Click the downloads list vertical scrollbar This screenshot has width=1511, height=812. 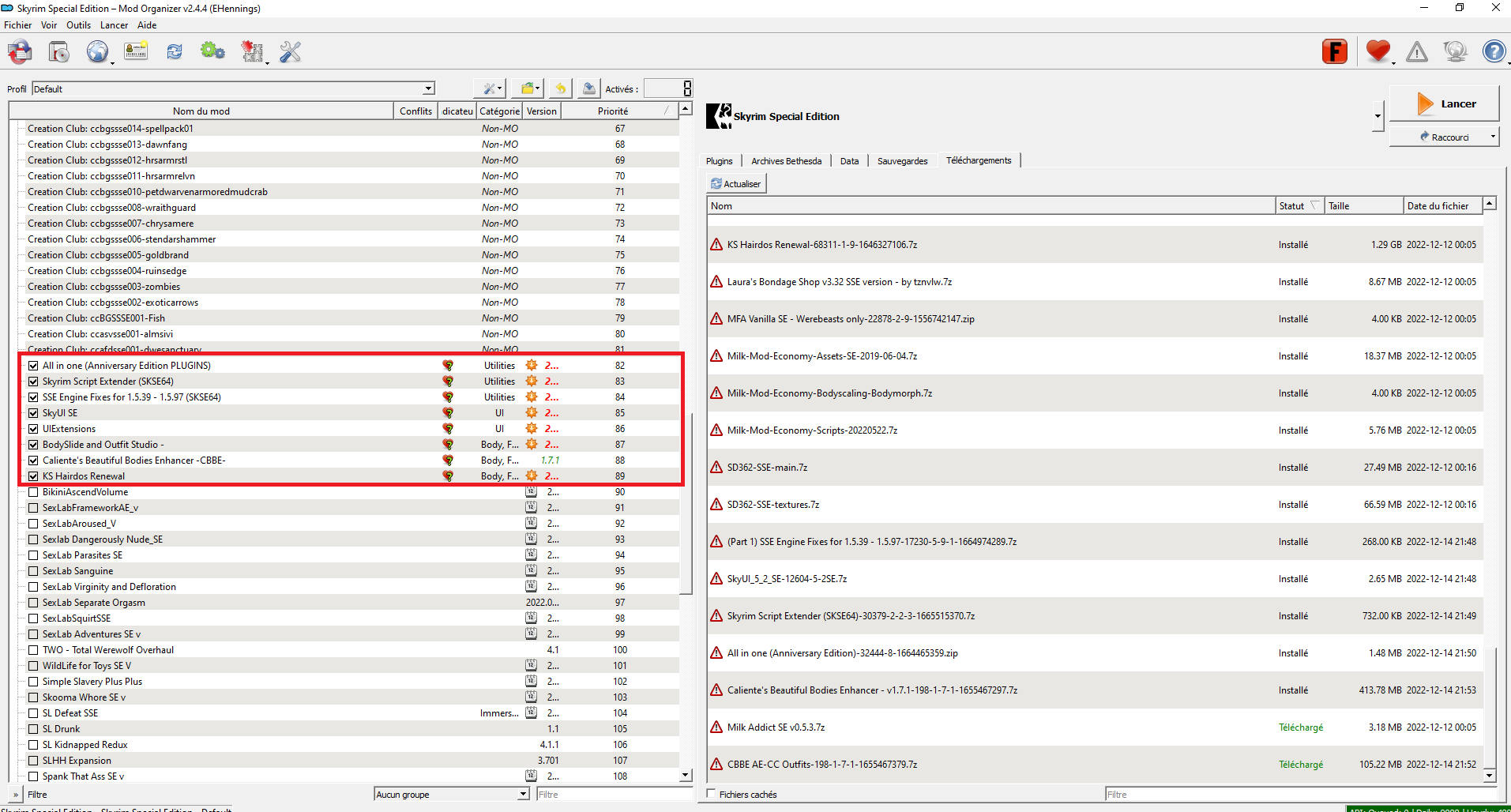[1490, 708]
